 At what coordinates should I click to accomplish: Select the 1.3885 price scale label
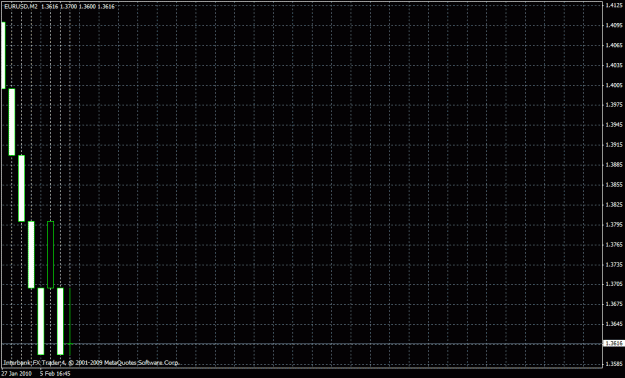pos(614,165)
